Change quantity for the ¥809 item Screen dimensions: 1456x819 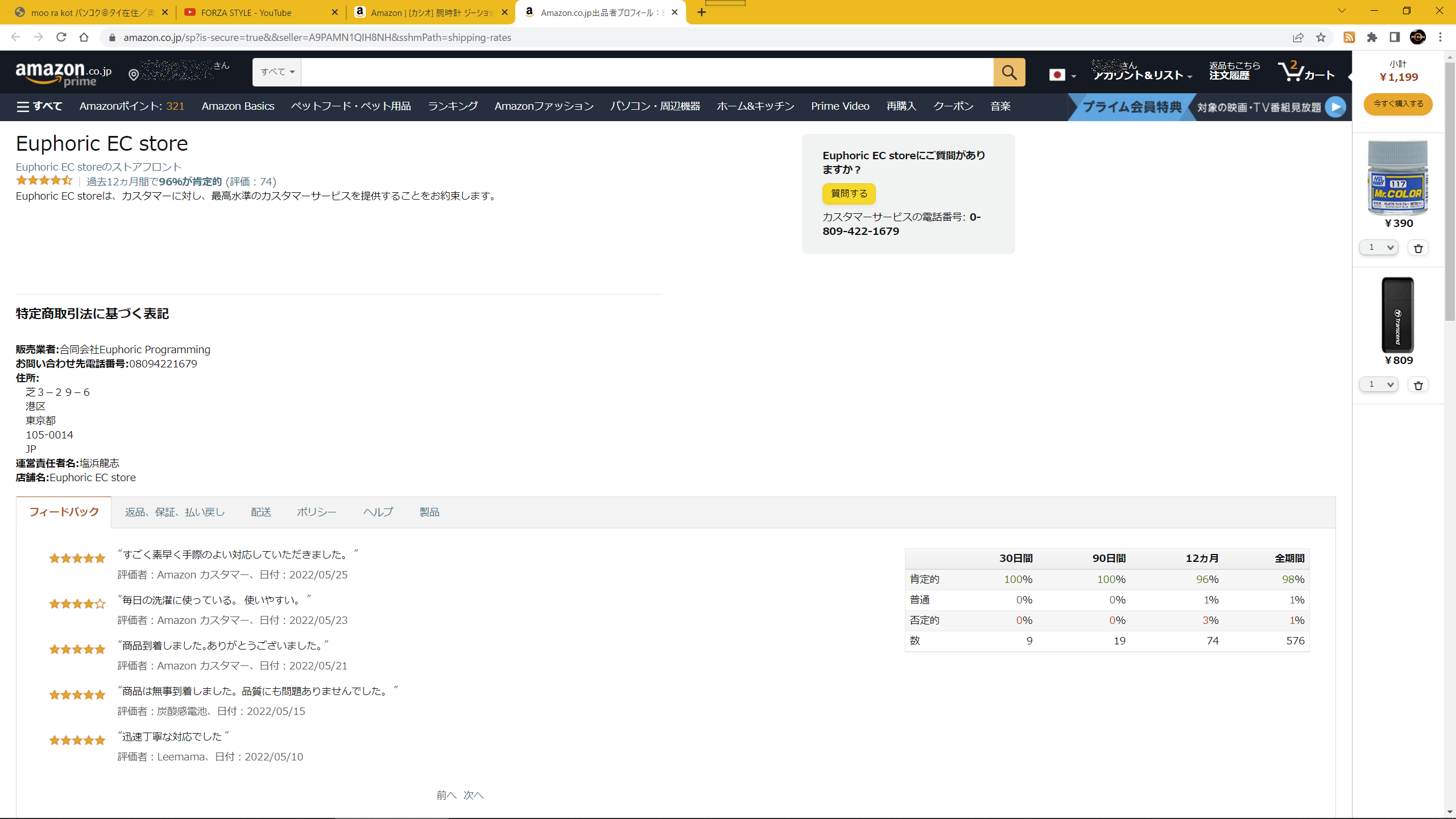(1379, 384)
